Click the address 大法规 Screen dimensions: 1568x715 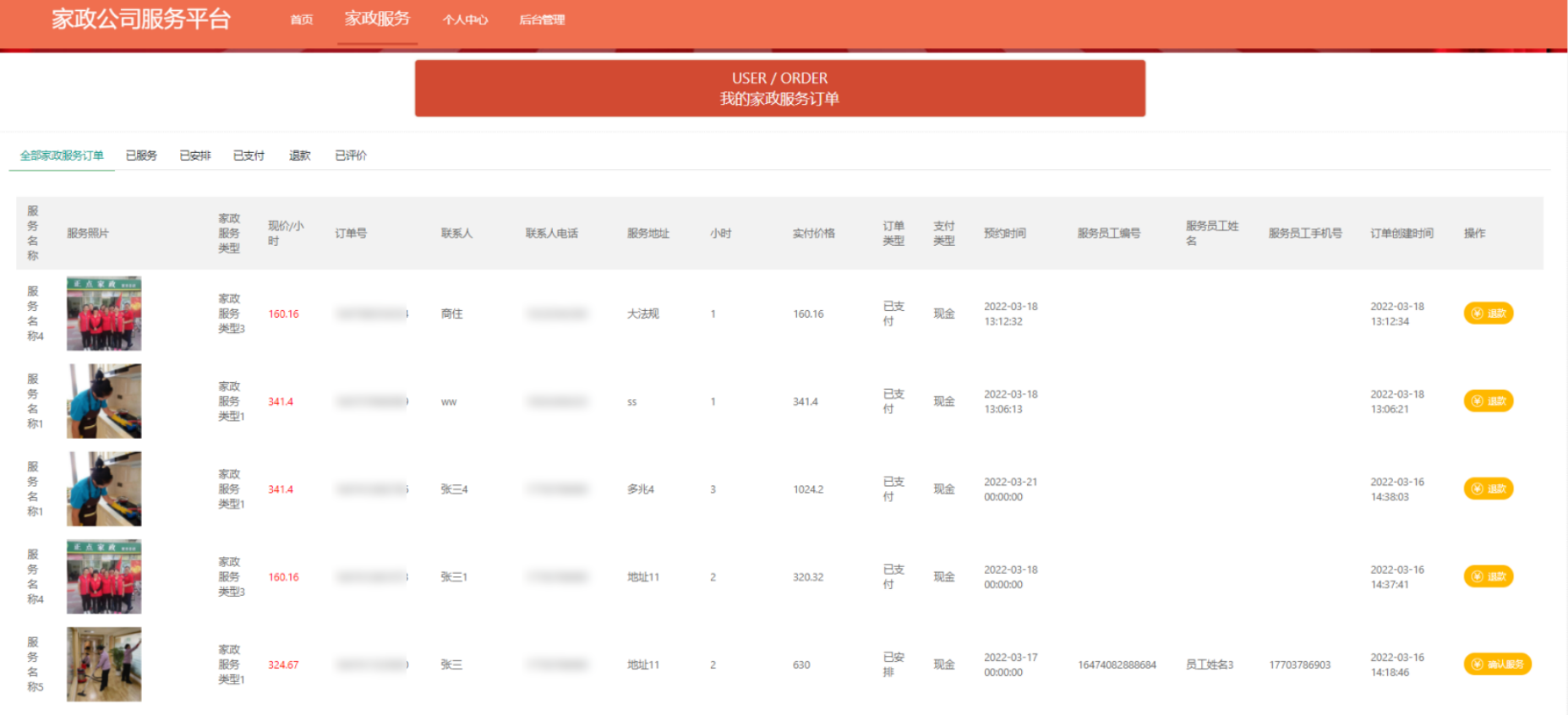click(x=642, y=314)
